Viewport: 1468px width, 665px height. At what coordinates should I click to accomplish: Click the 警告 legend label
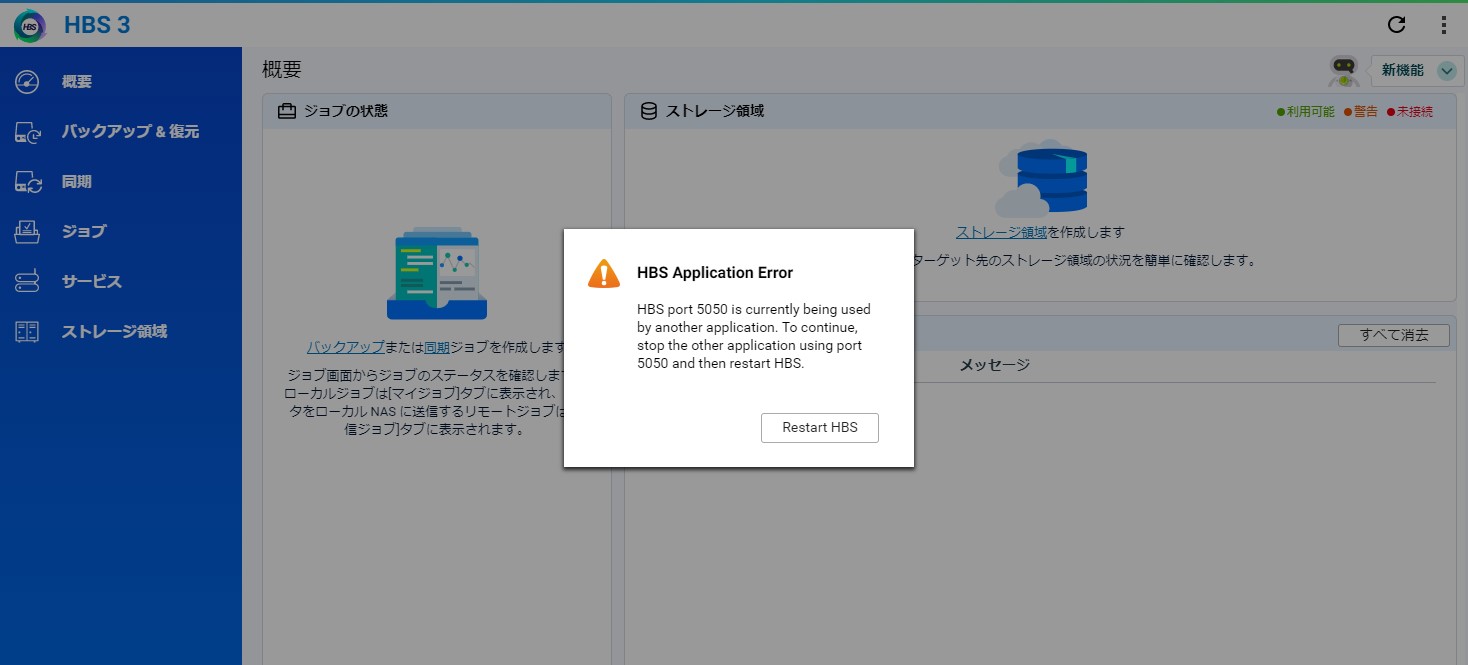coord(1366,112)
